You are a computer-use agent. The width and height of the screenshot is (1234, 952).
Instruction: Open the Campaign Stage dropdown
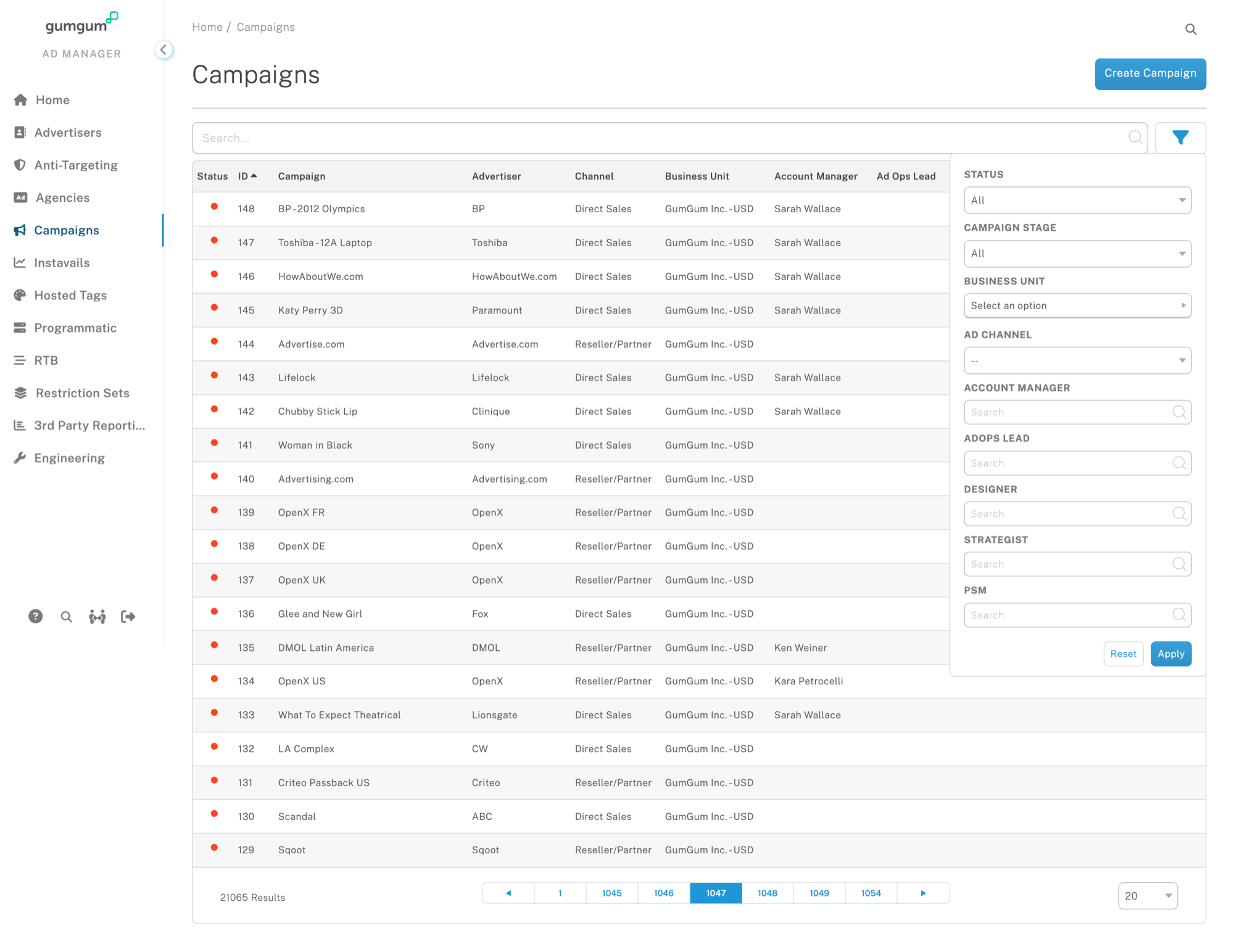tap(1077, 254)
